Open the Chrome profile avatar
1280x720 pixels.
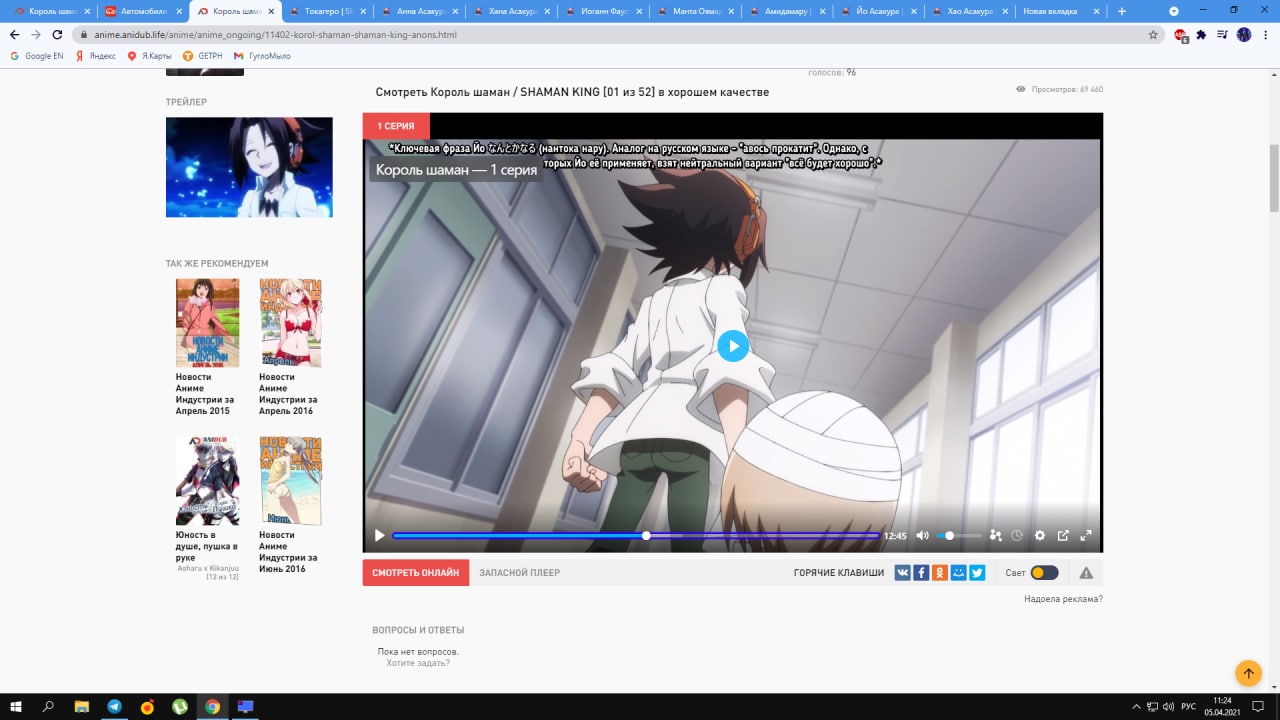pos(1244,34)
